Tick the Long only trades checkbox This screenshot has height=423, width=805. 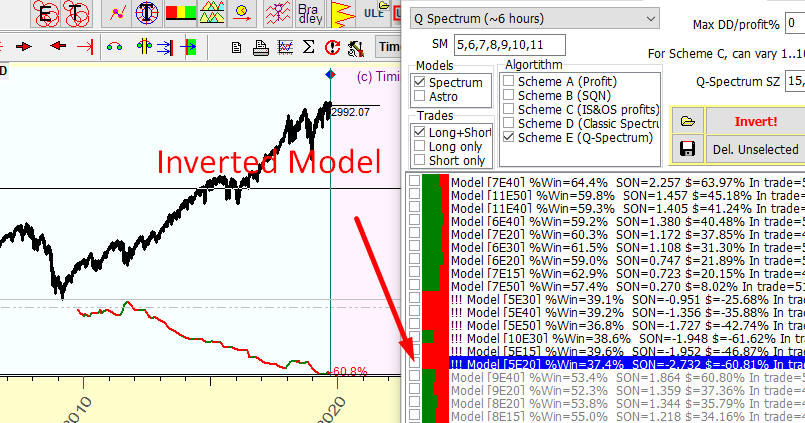(420, 146)
